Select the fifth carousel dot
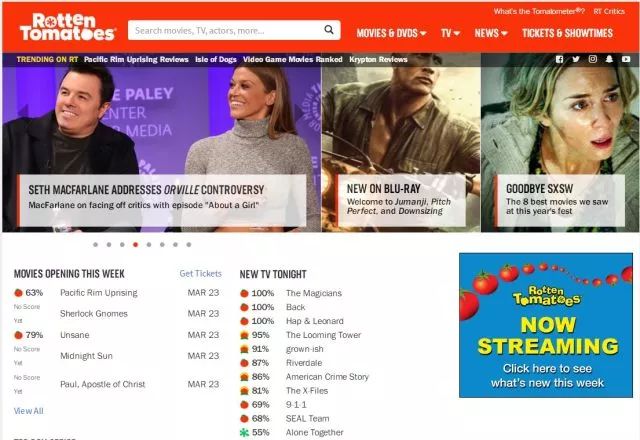 click(149, 244)
